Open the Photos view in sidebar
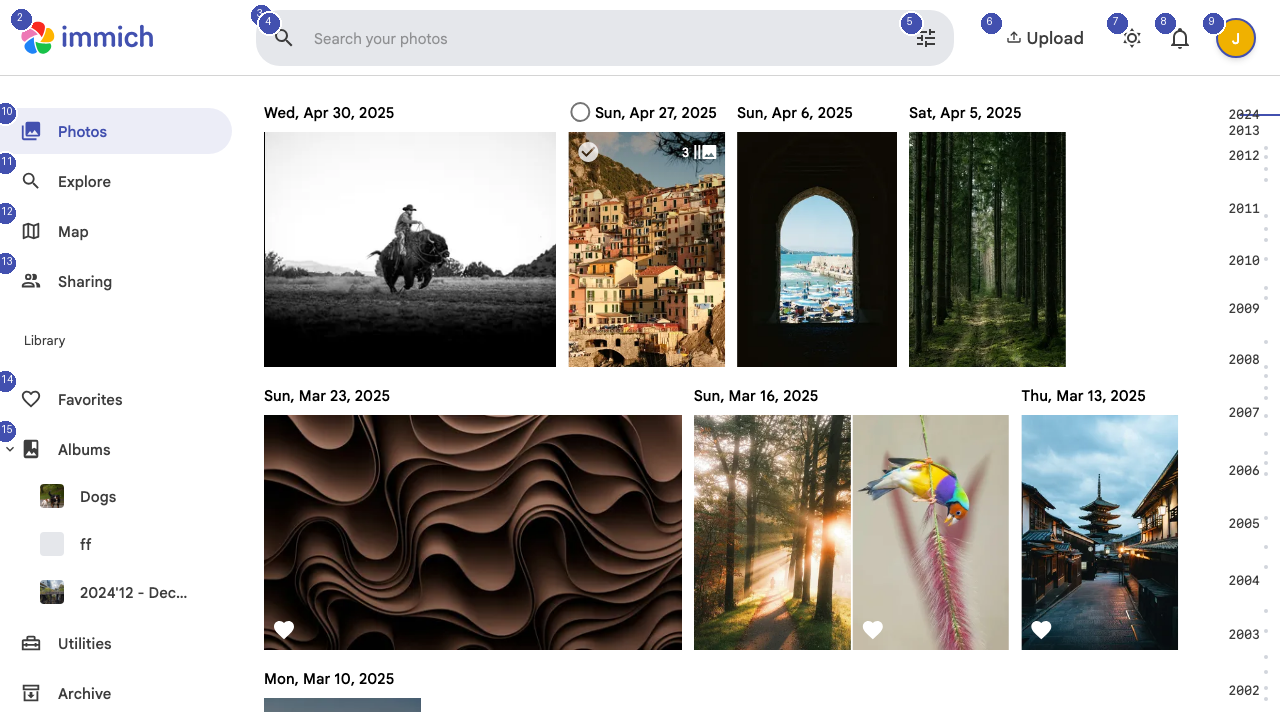The image size is (1280, 720). coord(82,131)
